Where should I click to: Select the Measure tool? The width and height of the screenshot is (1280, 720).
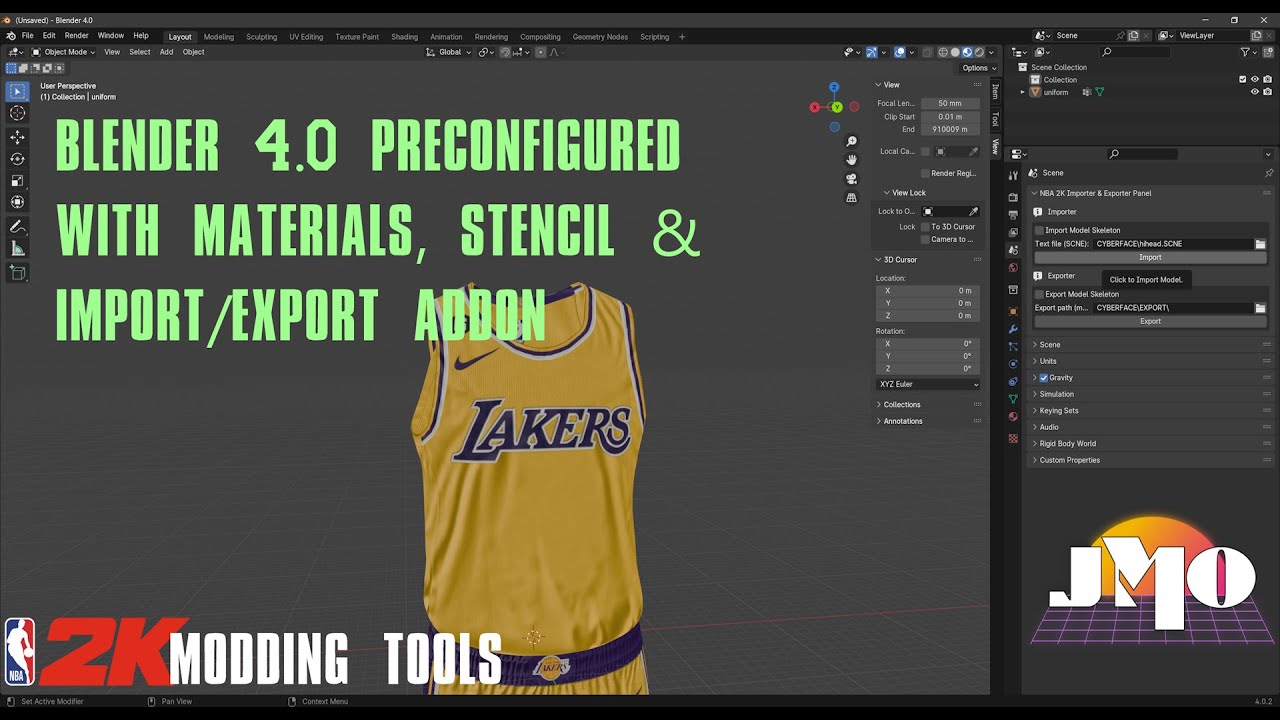[17, 249]
